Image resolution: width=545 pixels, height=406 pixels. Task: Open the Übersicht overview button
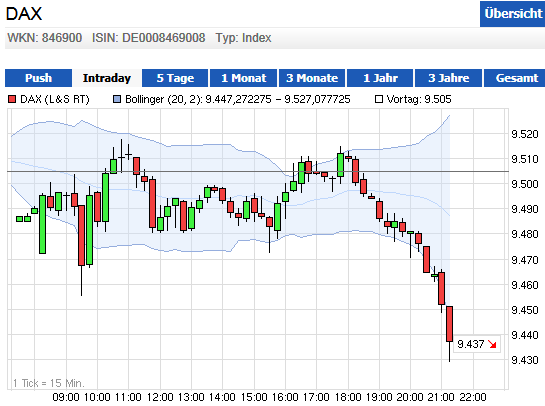point(513,14)
